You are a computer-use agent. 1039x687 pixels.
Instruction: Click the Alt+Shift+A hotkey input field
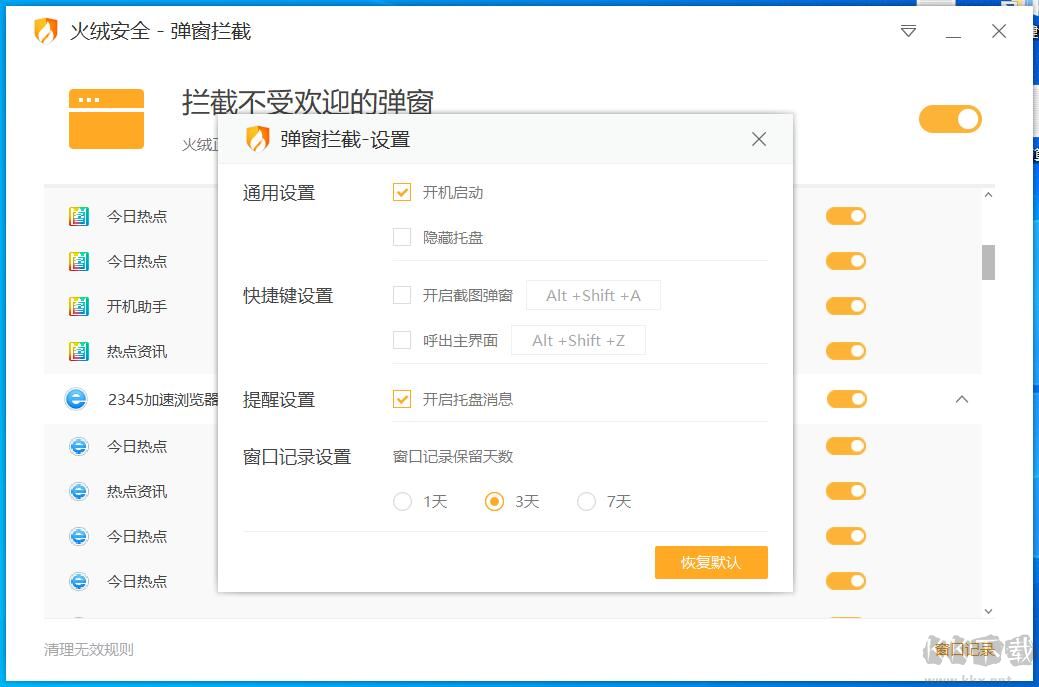point(593,294)
